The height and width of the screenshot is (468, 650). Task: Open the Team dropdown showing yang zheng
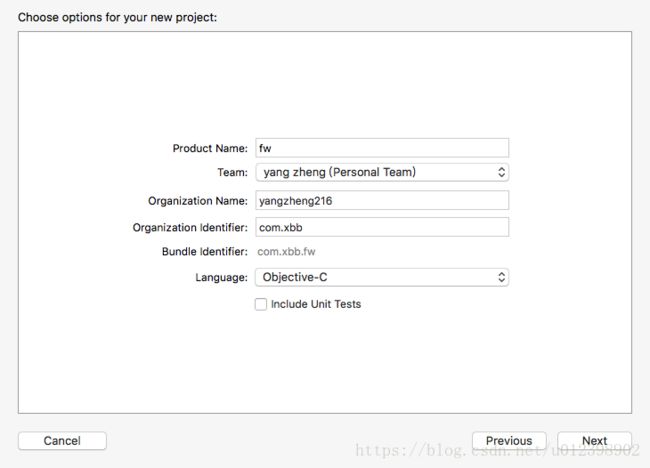point(382,172)
